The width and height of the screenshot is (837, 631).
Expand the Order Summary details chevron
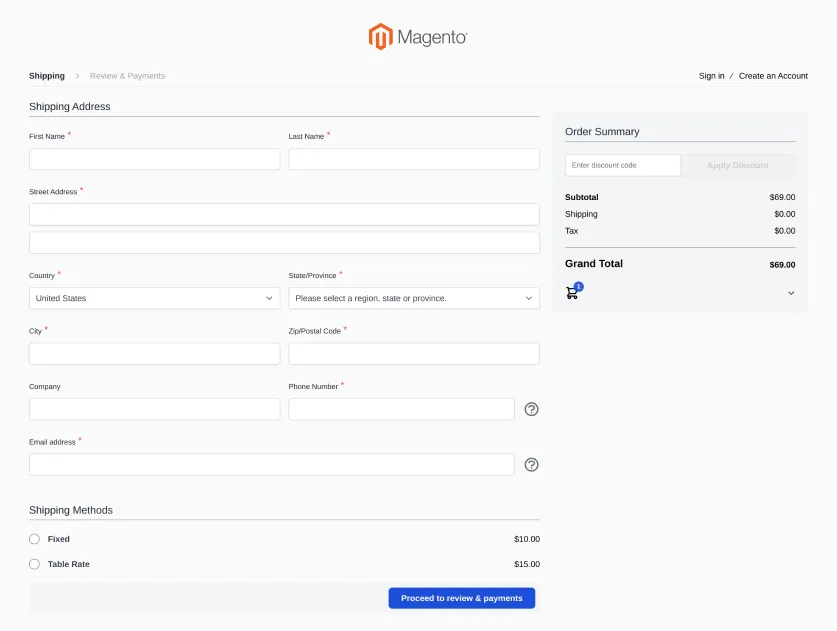click(790, 293)
